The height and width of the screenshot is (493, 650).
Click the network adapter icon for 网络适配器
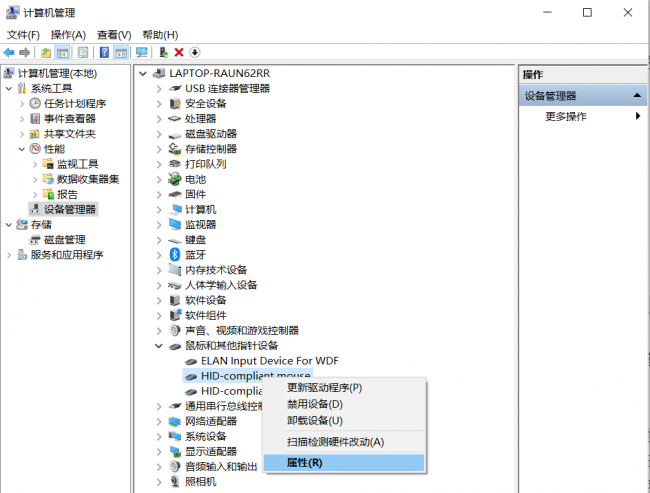click(x=175, y=421)
